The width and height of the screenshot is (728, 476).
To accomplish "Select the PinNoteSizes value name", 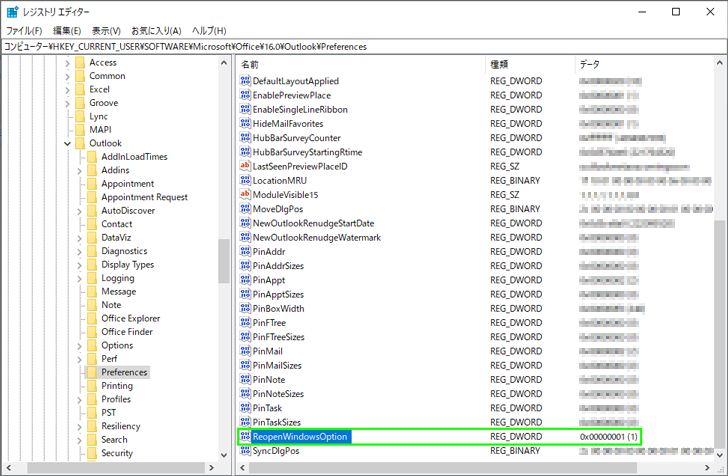I will coord(278,393).
